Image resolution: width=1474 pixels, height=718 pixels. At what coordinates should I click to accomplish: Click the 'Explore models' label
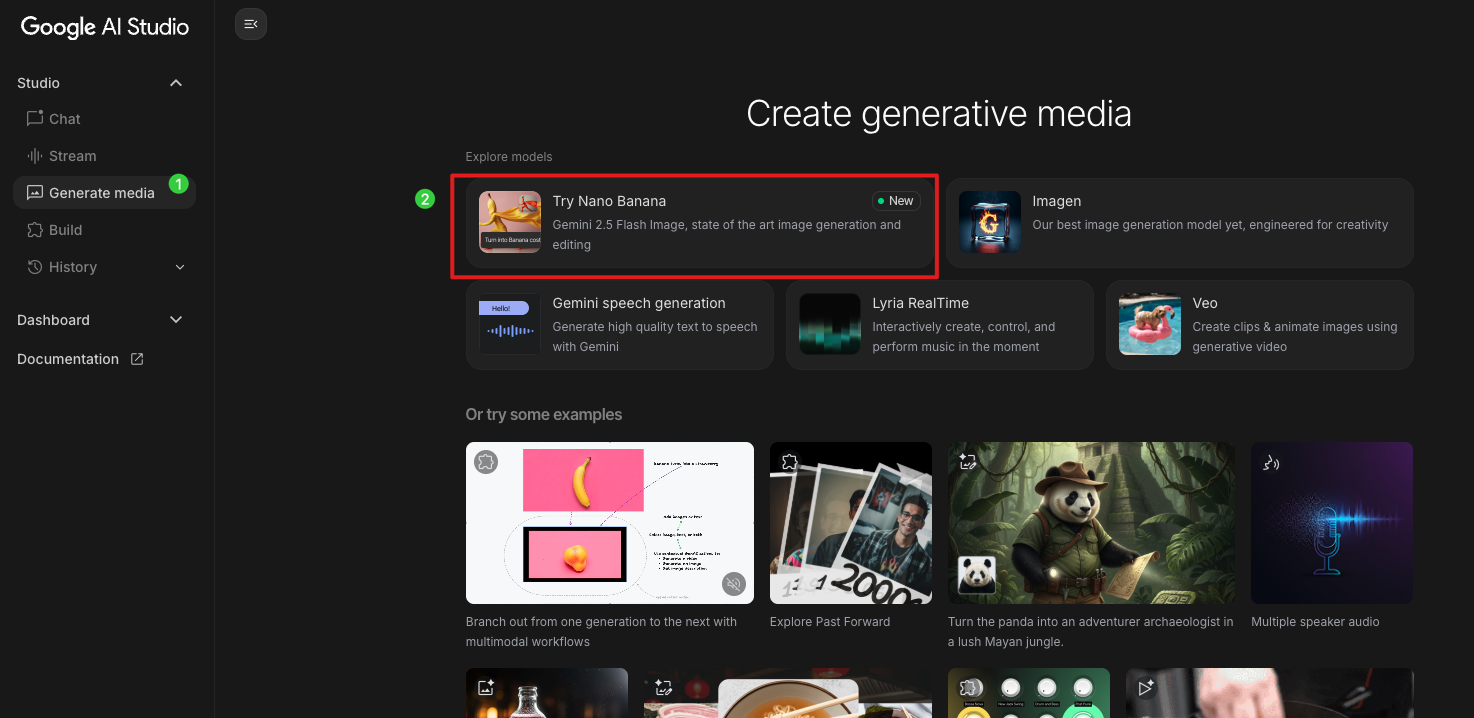point(509,157)
